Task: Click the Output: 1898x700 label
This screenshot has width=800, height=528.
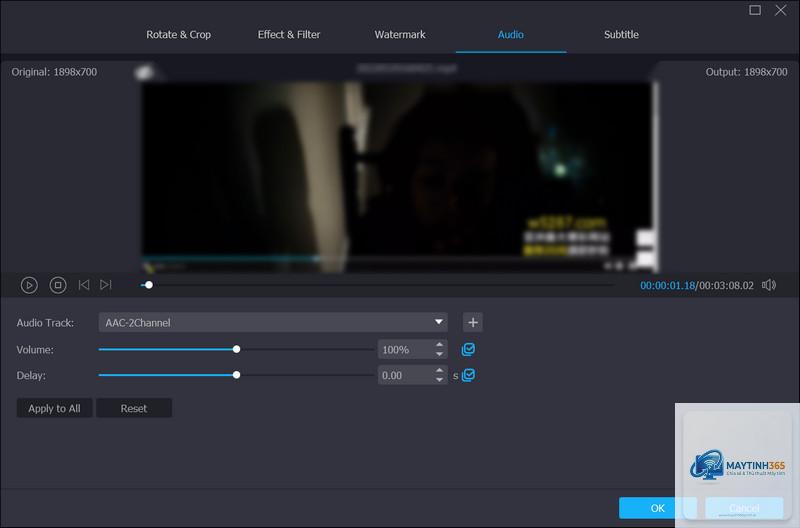Action: coord(746,72)
